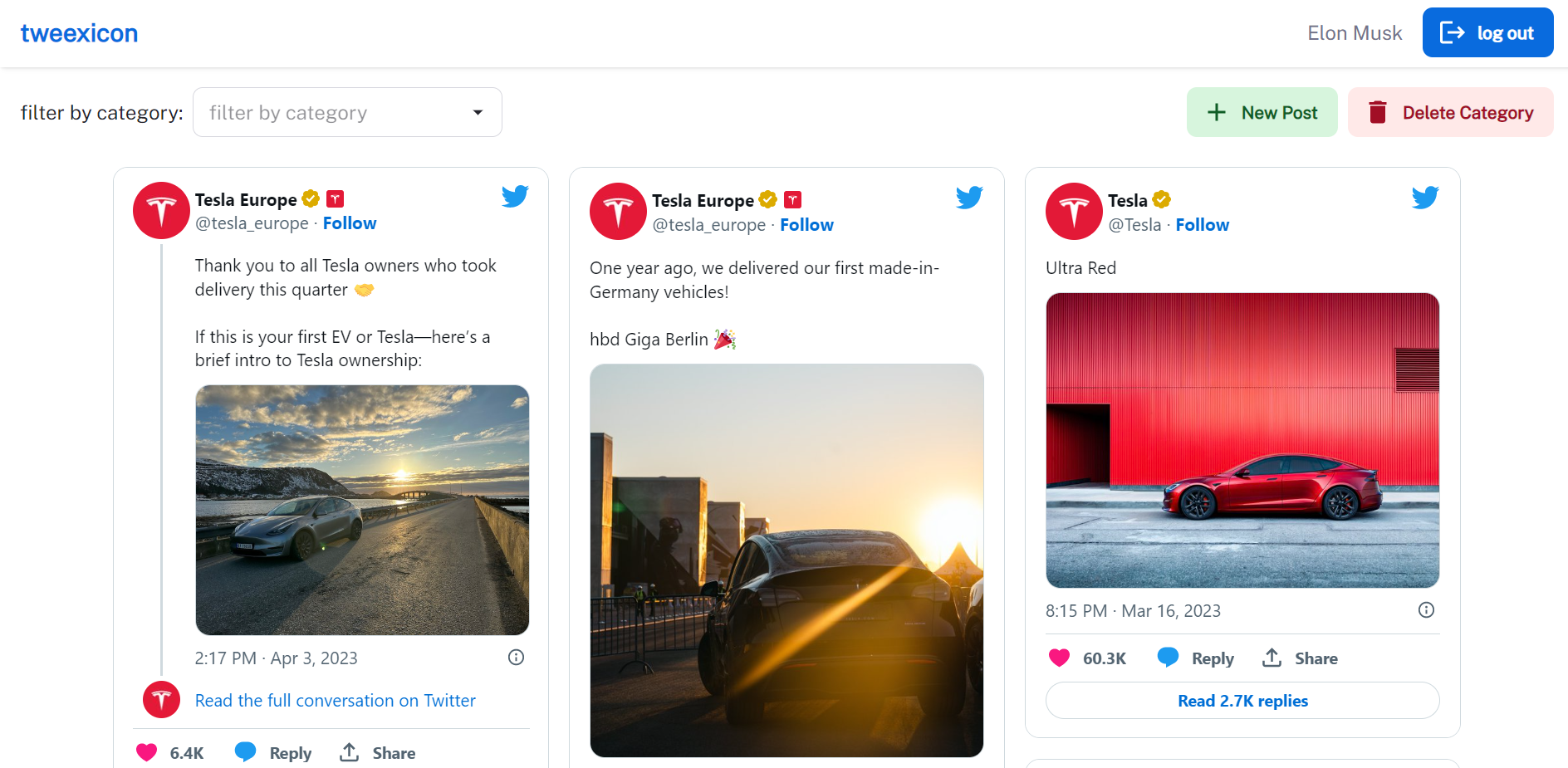
Task: Click the info icon beside Mar 16, 2023
Action: click(1426, 610)
